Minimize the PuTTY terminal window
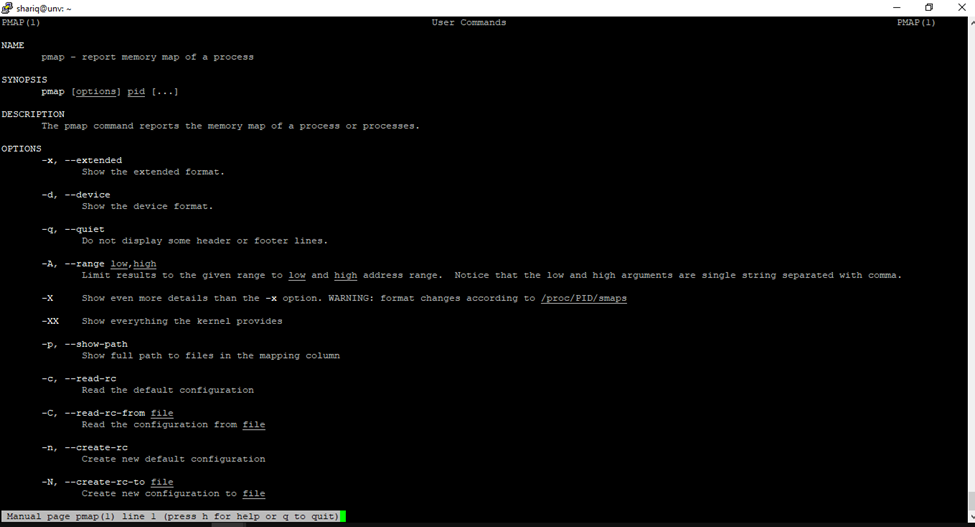 point(896,8)
